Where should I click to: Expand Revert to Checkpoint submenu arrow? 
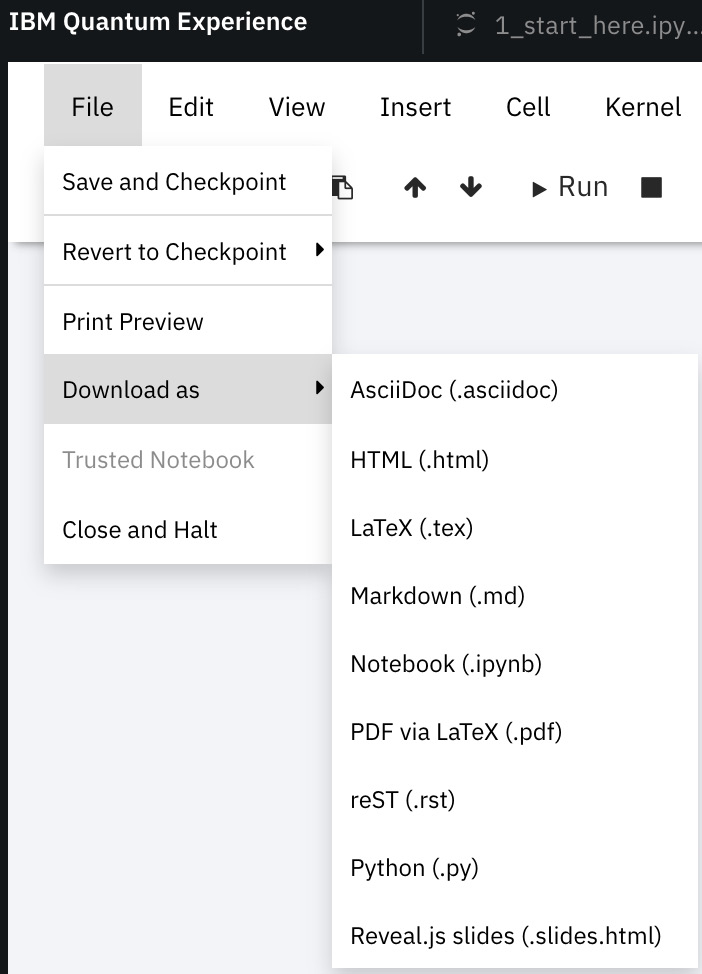tap(319, 250)
